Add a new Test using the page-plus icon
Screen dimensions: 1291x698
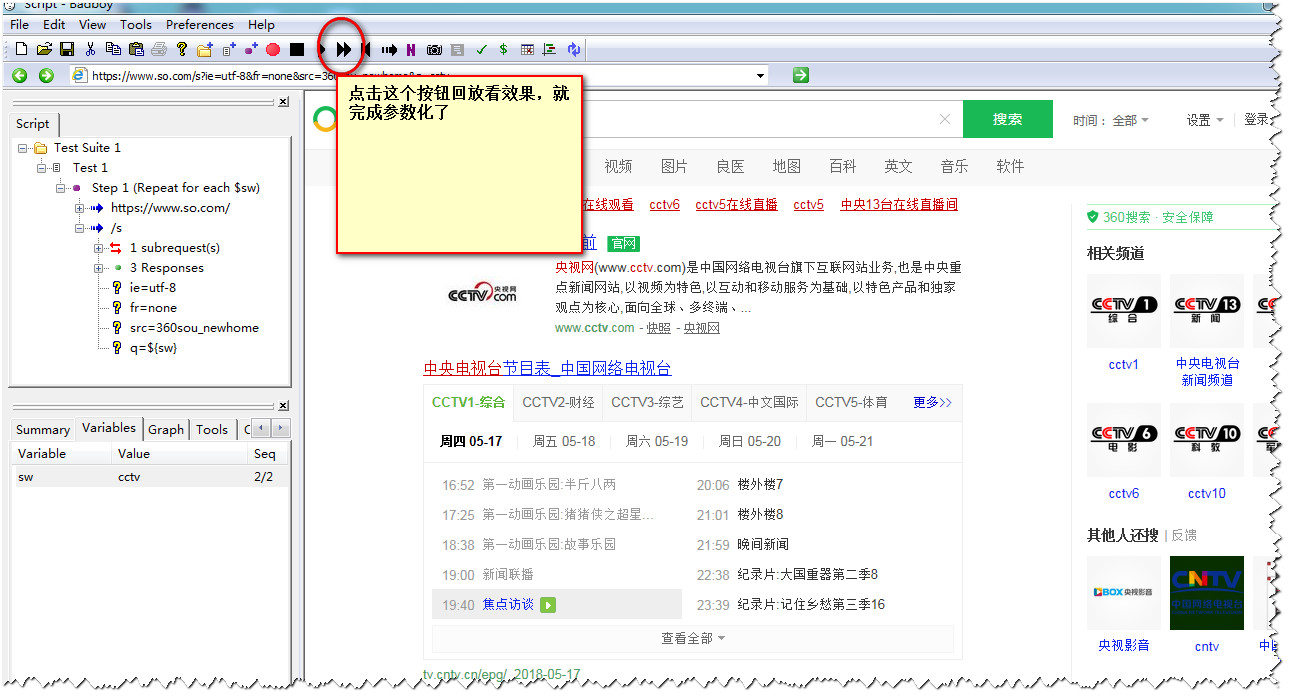(x=229, y=49)
